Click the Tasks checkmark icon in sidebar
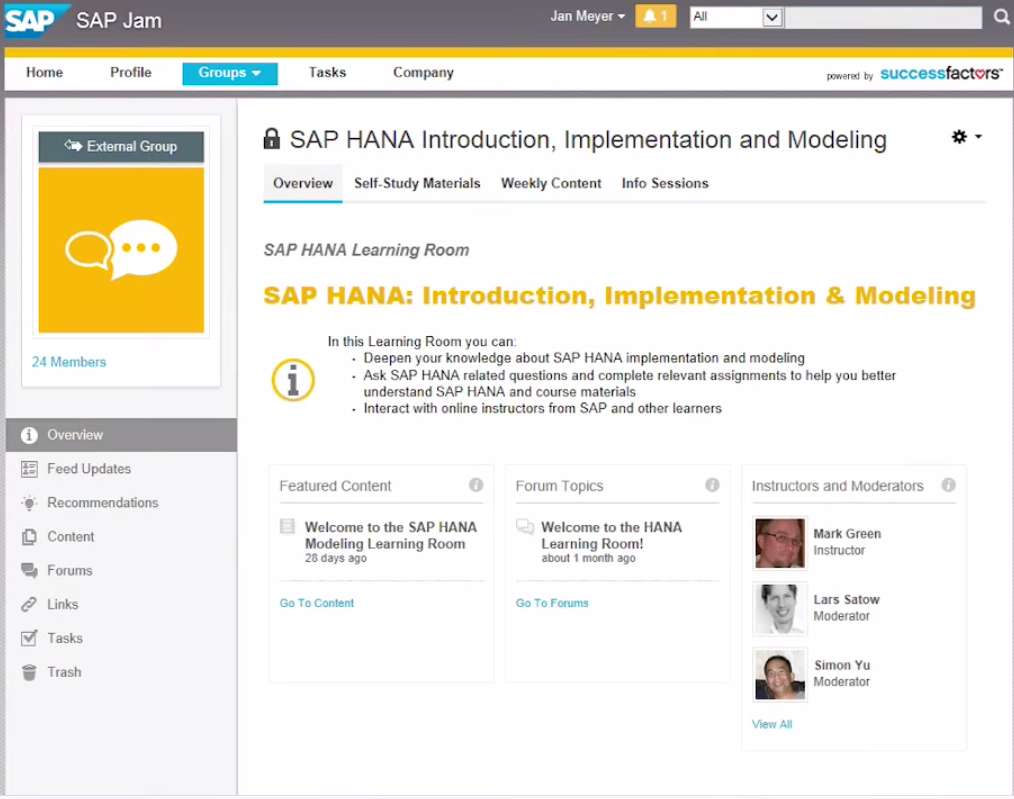1014x799 pixels. (x=29, y=638)
